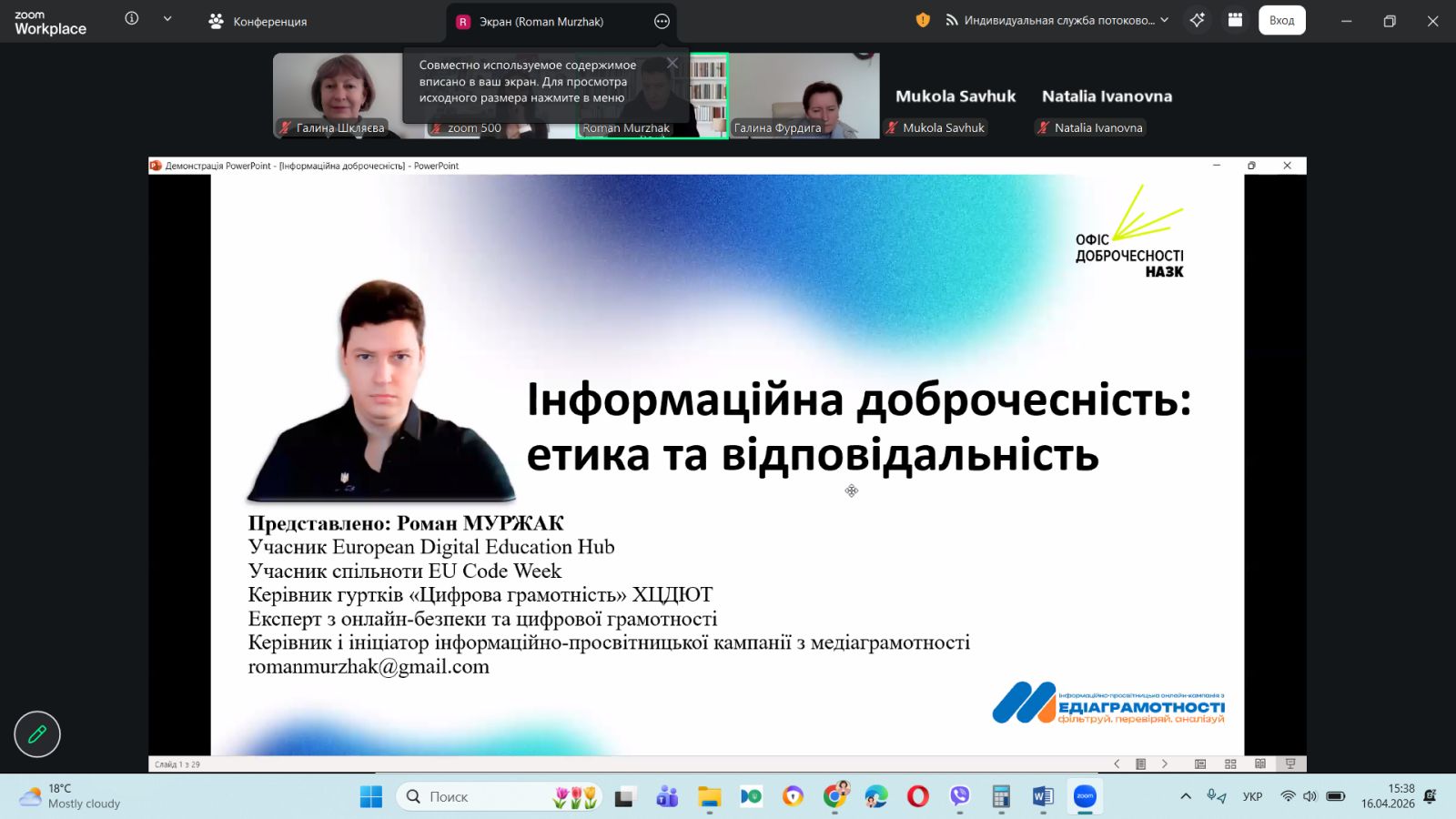Show hidden system tray icons

(1186, 796)
